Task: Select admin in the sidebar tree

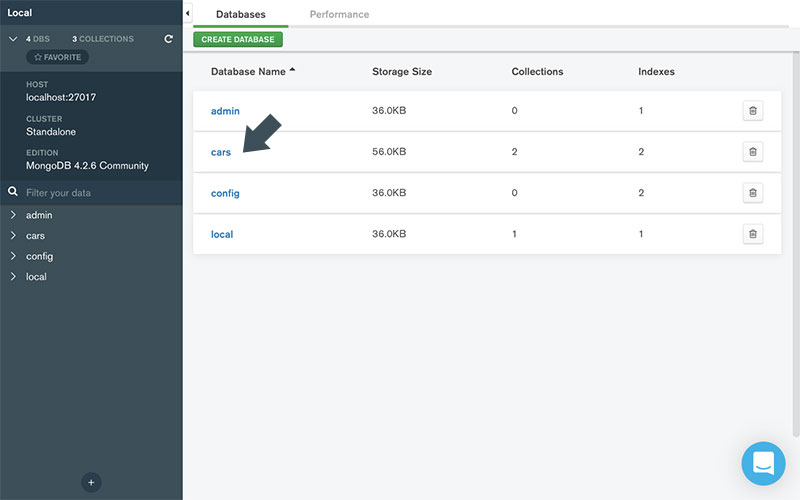Action: tap(39, 215)
